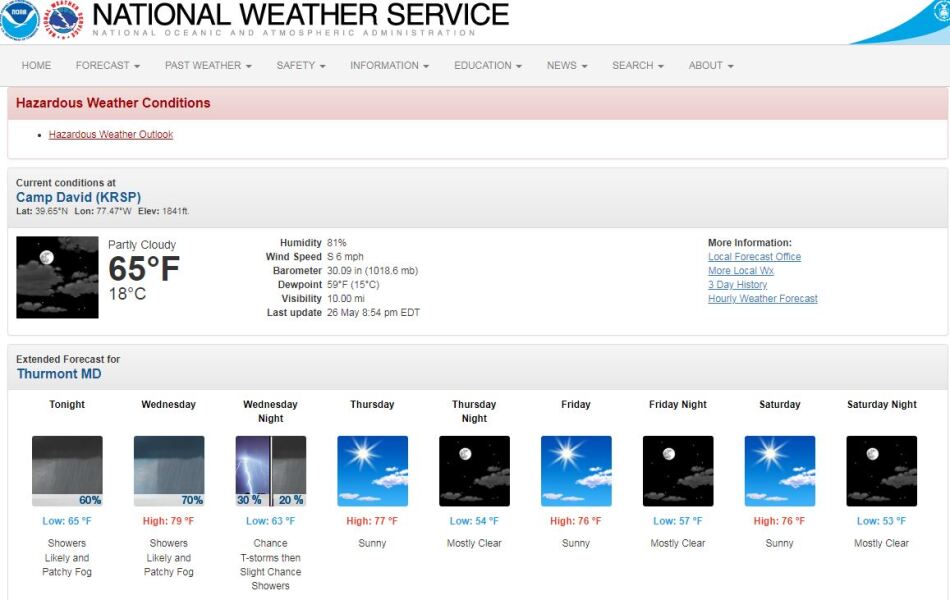Open Wednesday Night thunderstorm forecast icon
This screenshot has height=600, width=950.
tap(271, 471)
